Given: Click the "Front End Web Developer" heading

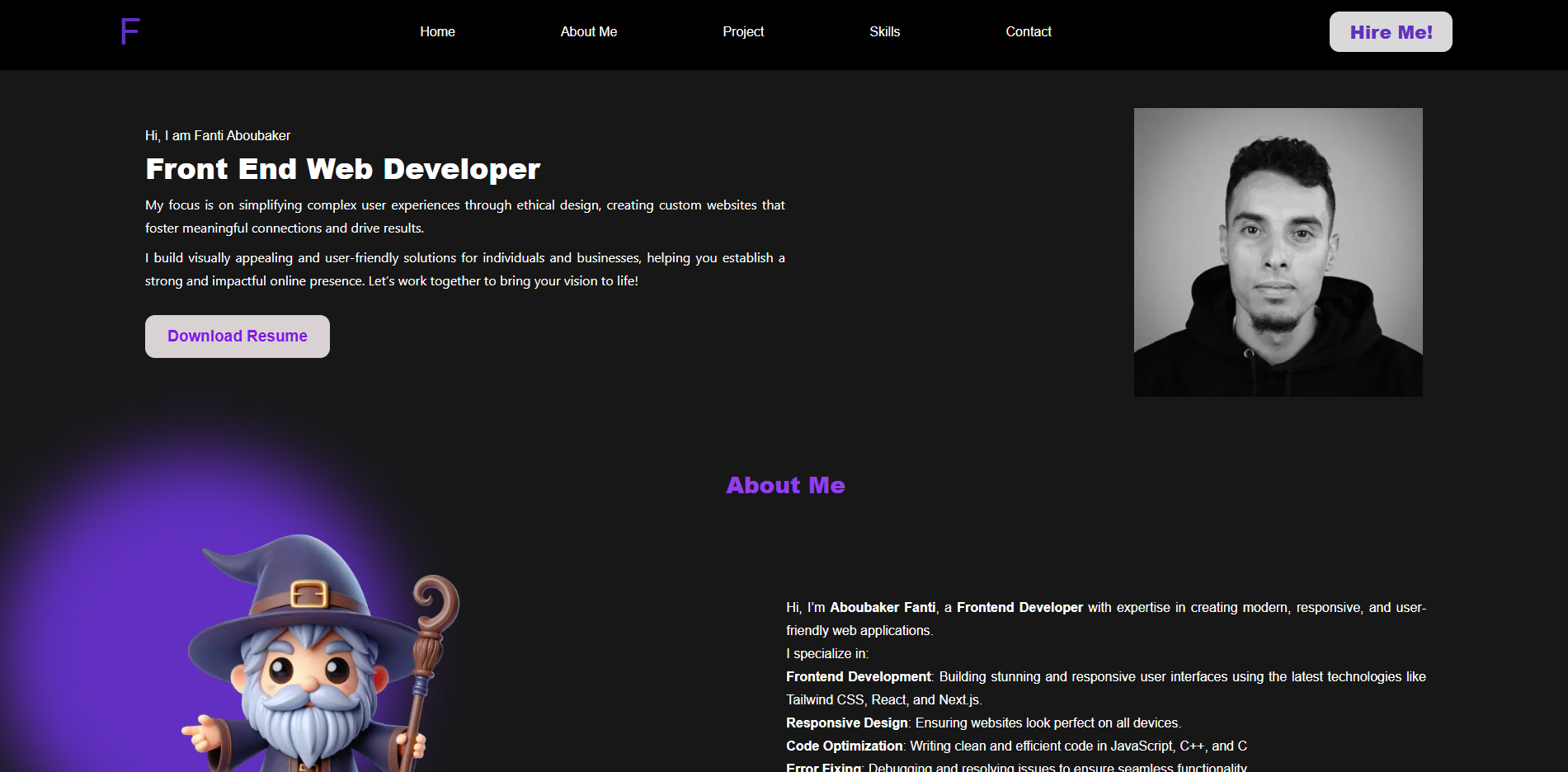Looking at the screenshot, I should (x=342, y=169).
